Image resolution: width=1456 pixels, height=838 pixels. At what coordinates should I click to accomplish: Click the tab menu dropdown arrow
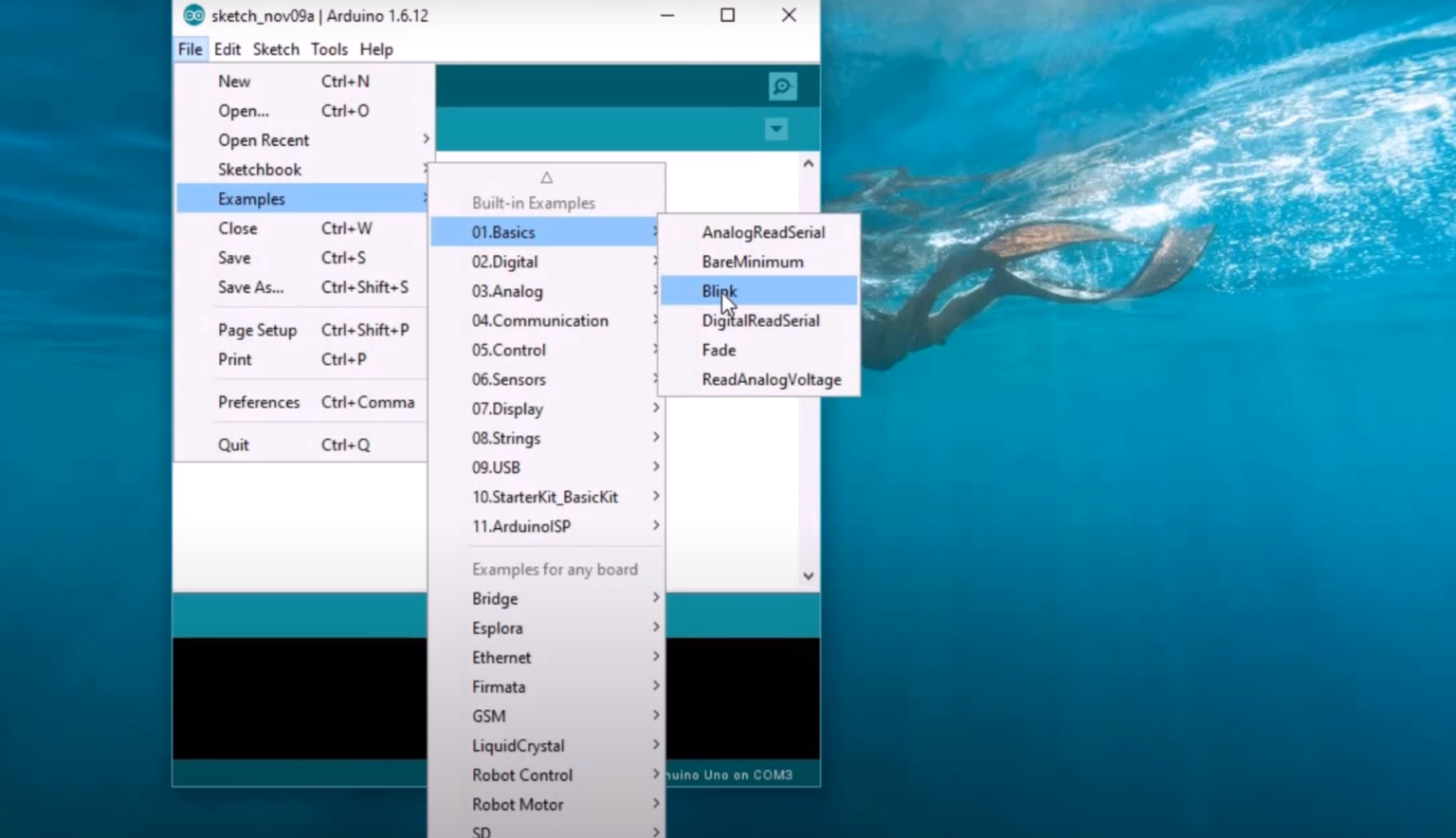[x=775, y=129]
